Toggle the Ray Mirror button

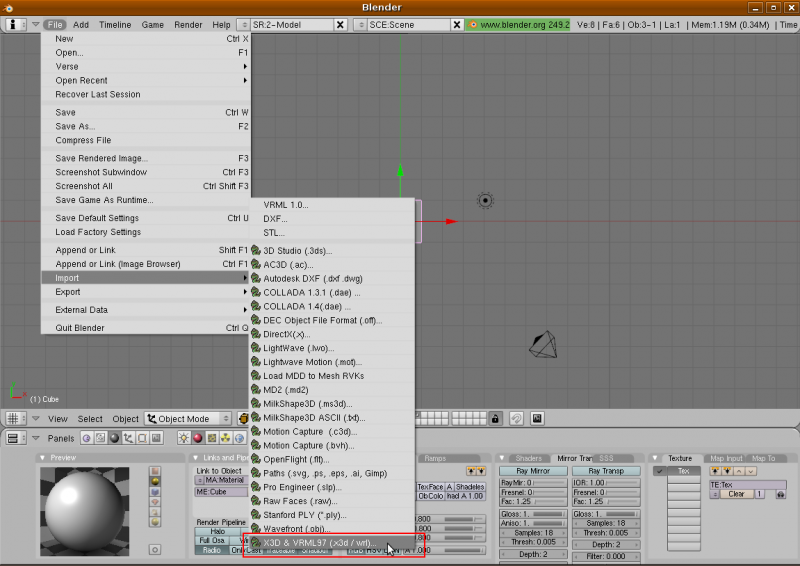533,470
